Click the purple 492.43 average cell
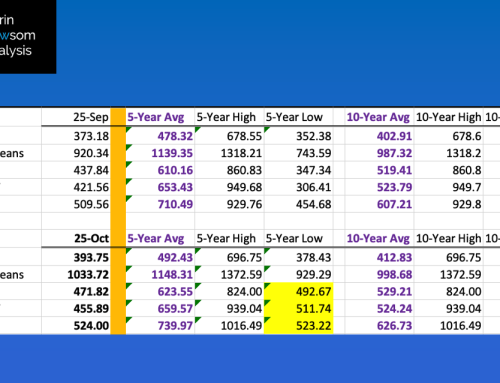Image resolution: width=500 pixels, height=383 pixels. [160, 257]
